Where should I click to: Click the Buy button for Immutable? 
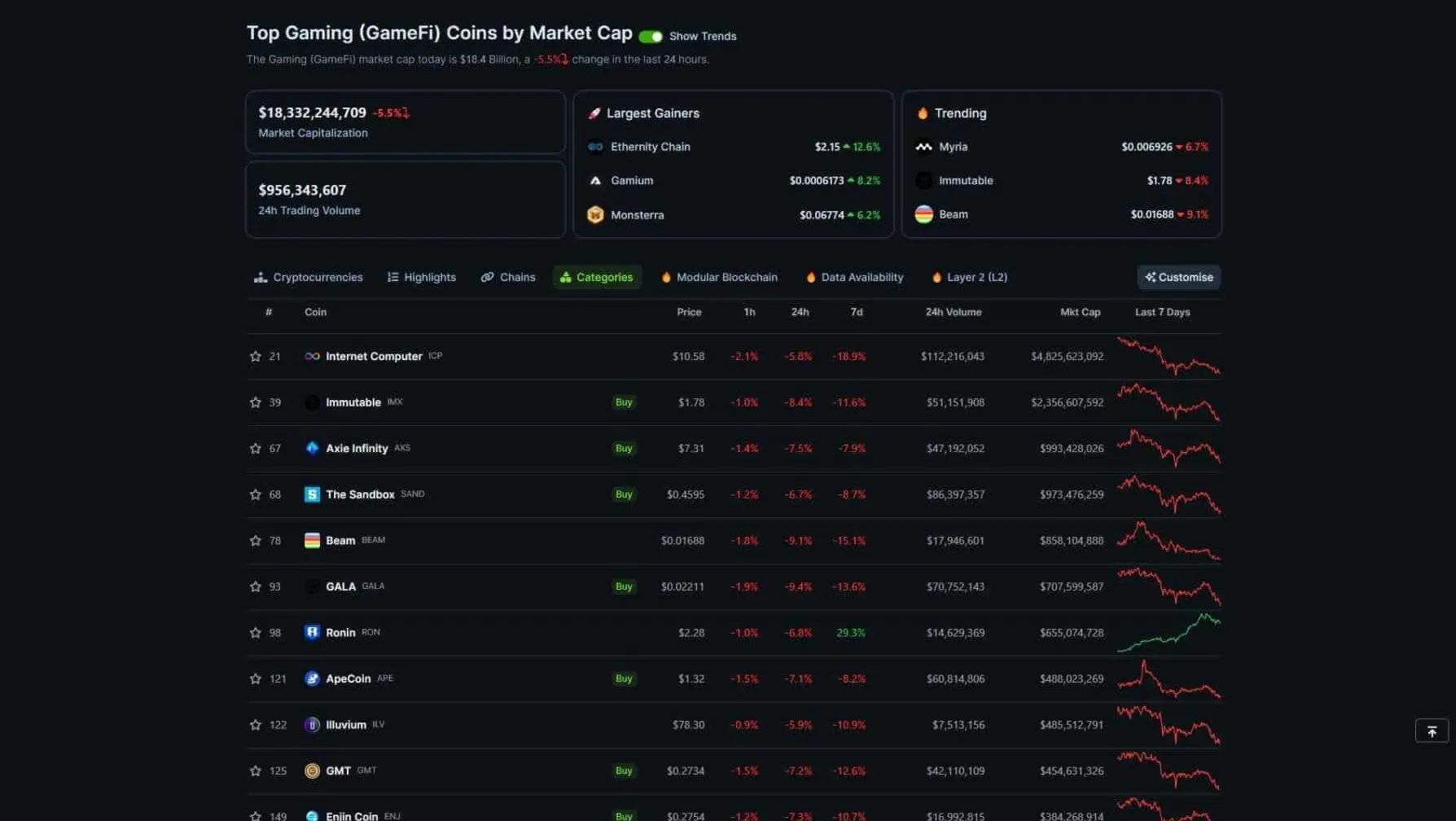(623, 402)
